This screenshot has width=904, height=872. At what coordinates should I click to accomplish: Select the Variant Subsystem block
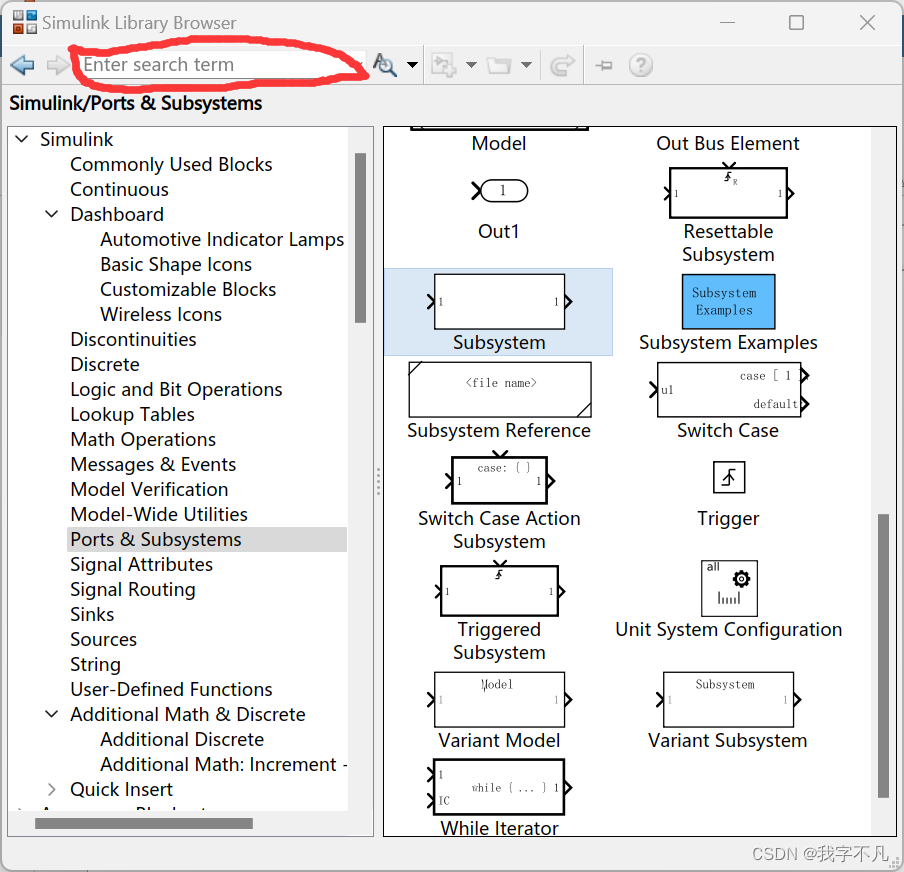(728, 700)
